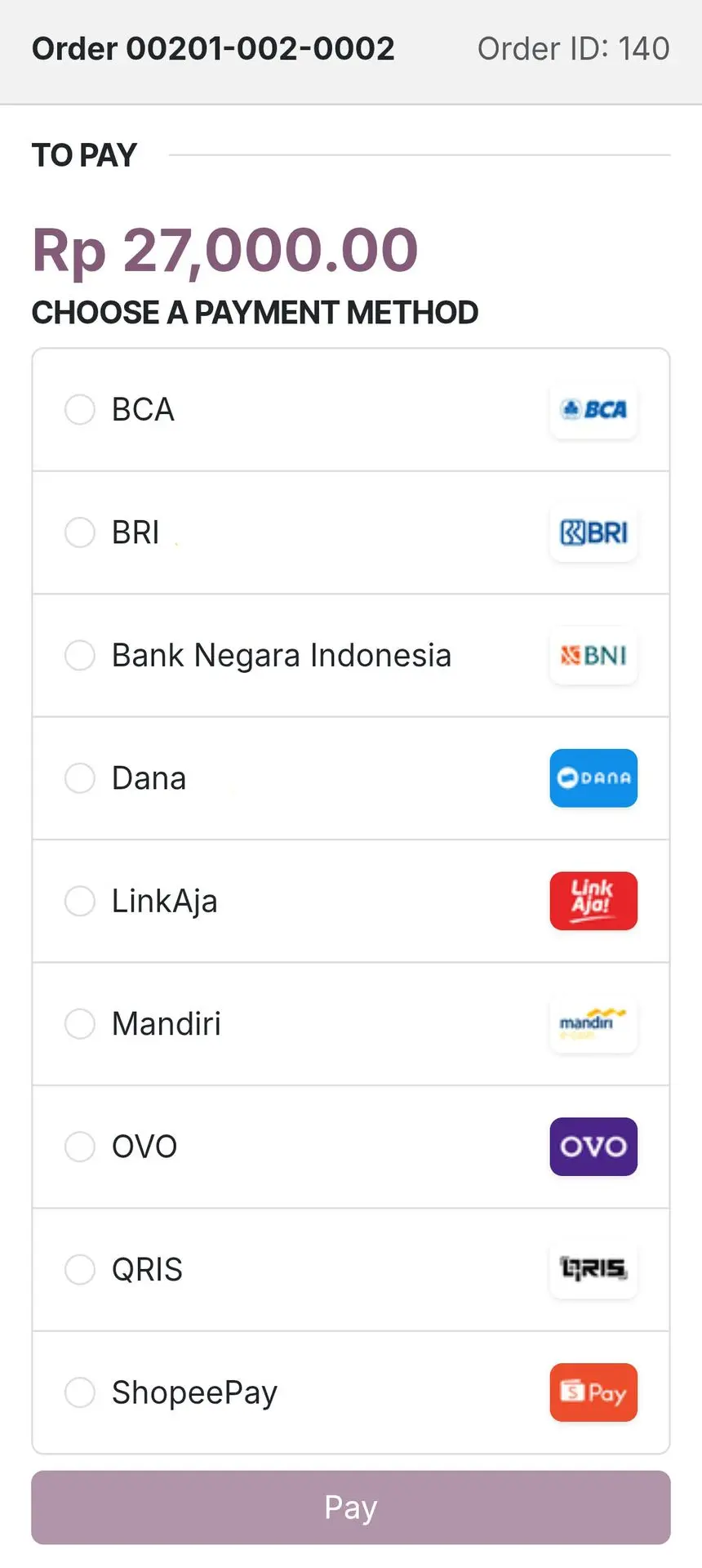Choose the LinkAja radio button

coord(80,901)
